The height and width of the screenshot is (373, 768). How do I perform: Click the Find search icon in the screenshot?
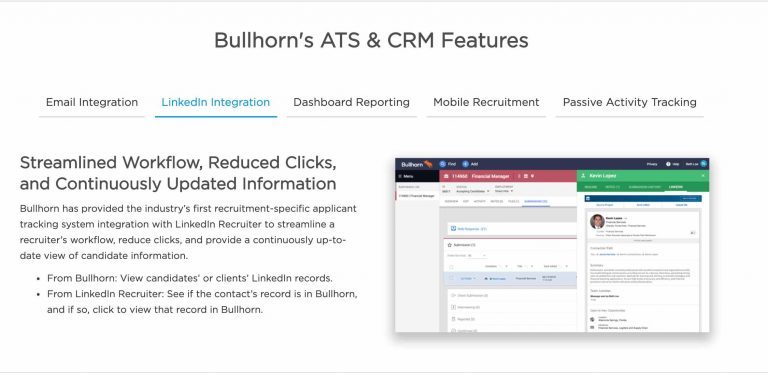(443, 164)
